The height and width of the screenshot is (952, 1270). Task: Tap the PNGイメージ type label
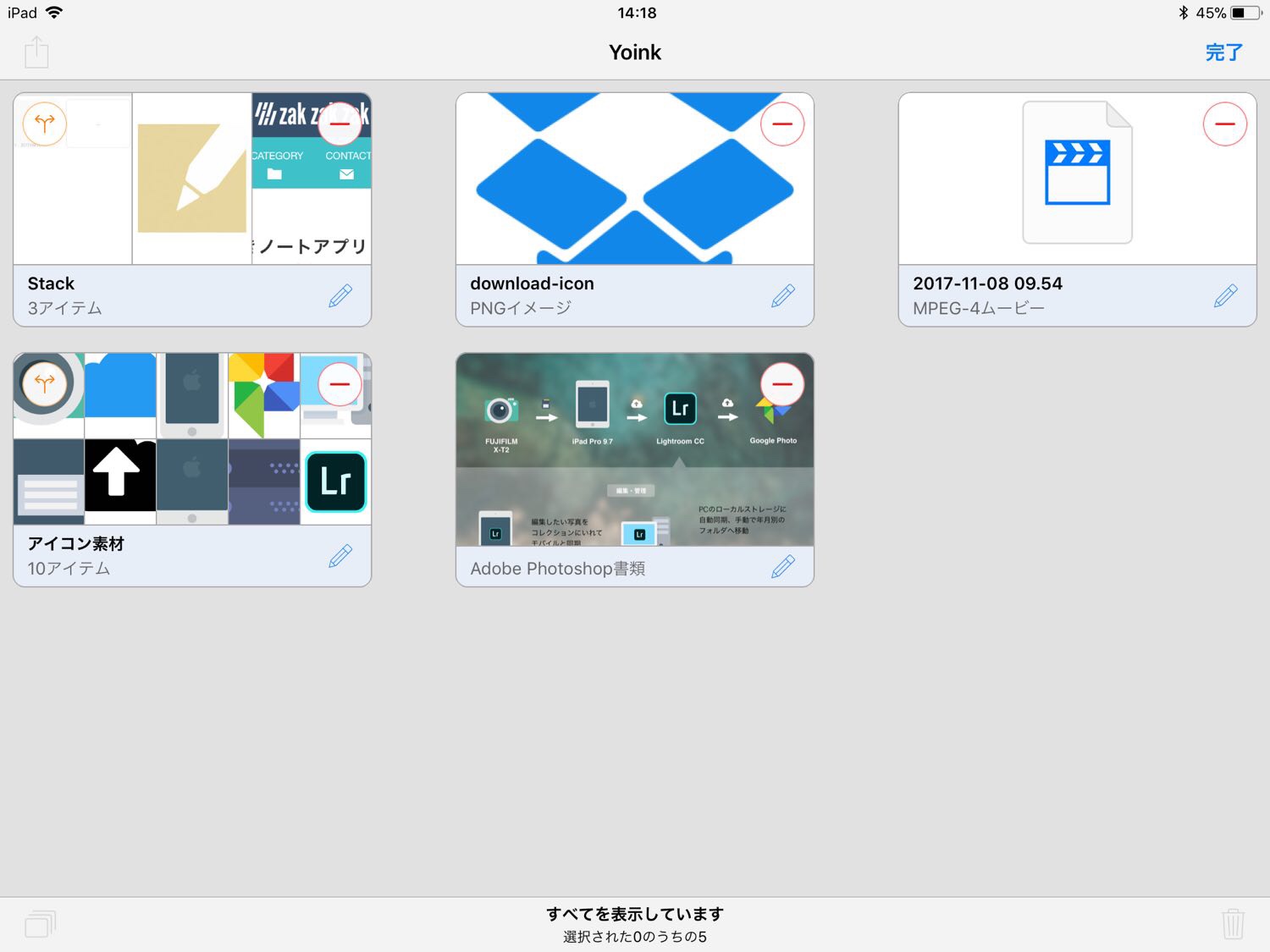coord(521,308)
